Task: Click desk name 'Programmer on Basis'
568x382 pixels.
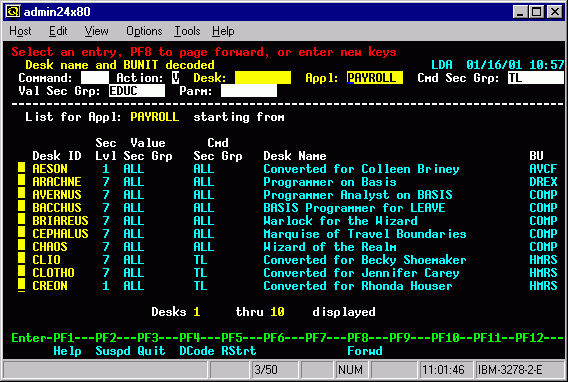Action: pos(330,182)
